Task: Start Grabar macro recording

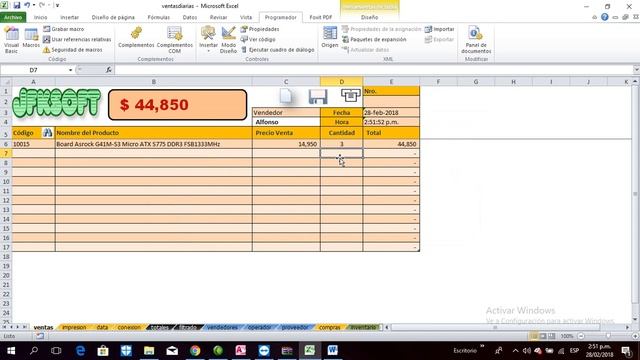Action: tap(63, 29)
